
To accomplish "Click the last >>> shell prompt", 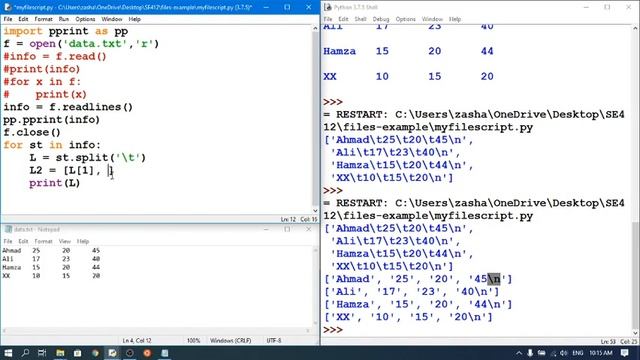I will [x=333, y=330].
